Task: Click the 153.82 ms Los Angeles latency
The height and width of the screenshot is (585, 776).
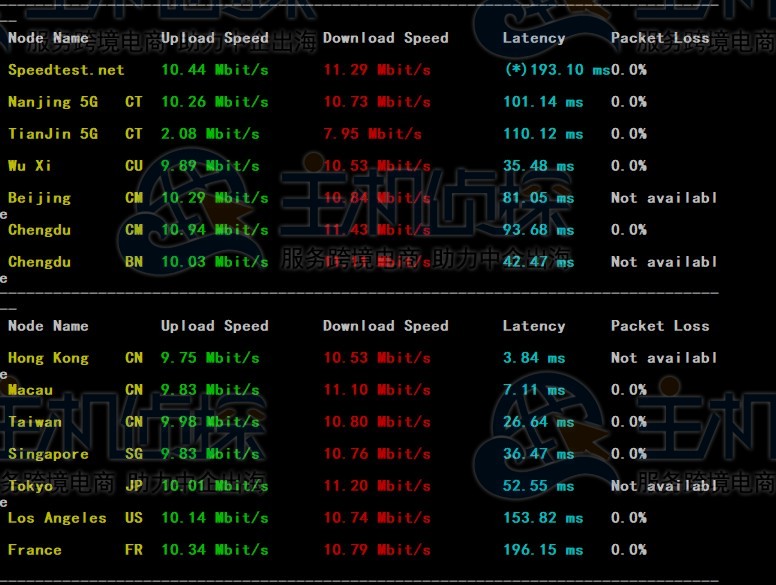Action: click(x=543, y=518)
